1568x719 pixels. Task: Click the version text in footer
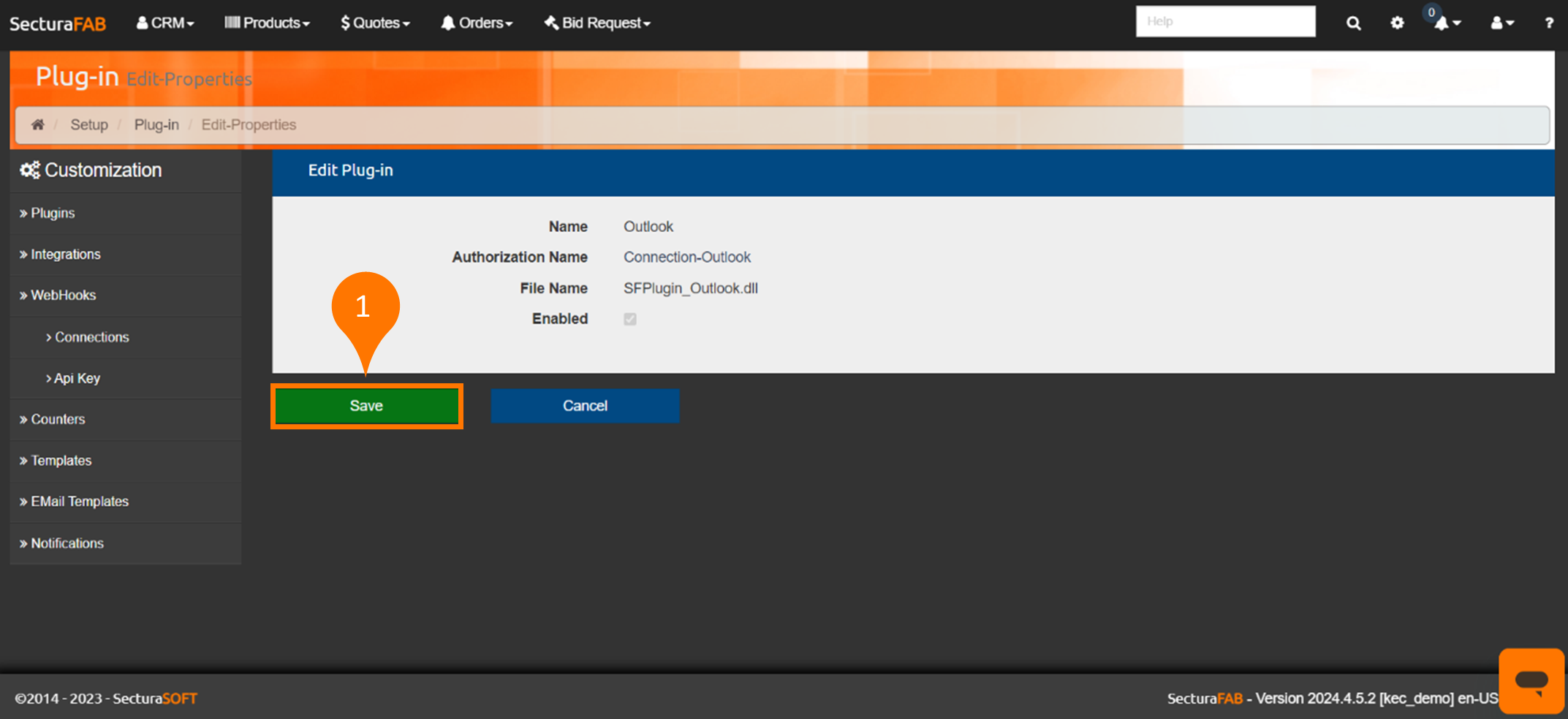point(1332,699)
